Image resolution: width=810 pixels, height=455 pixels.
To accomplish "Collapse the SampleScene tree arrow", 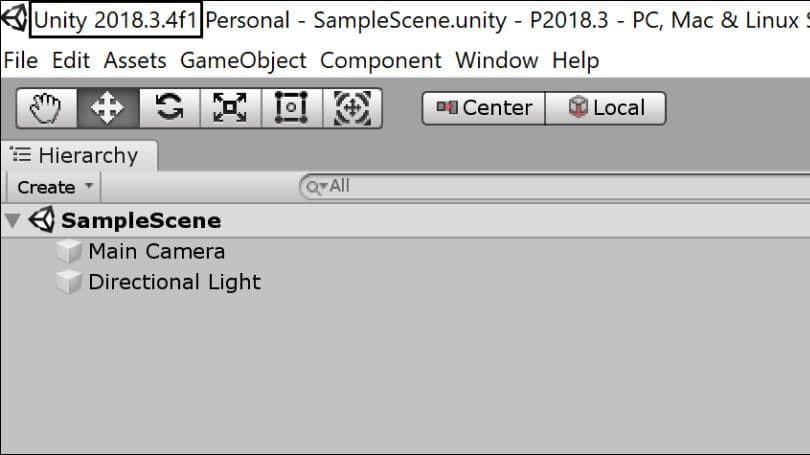I will [13, 221].
